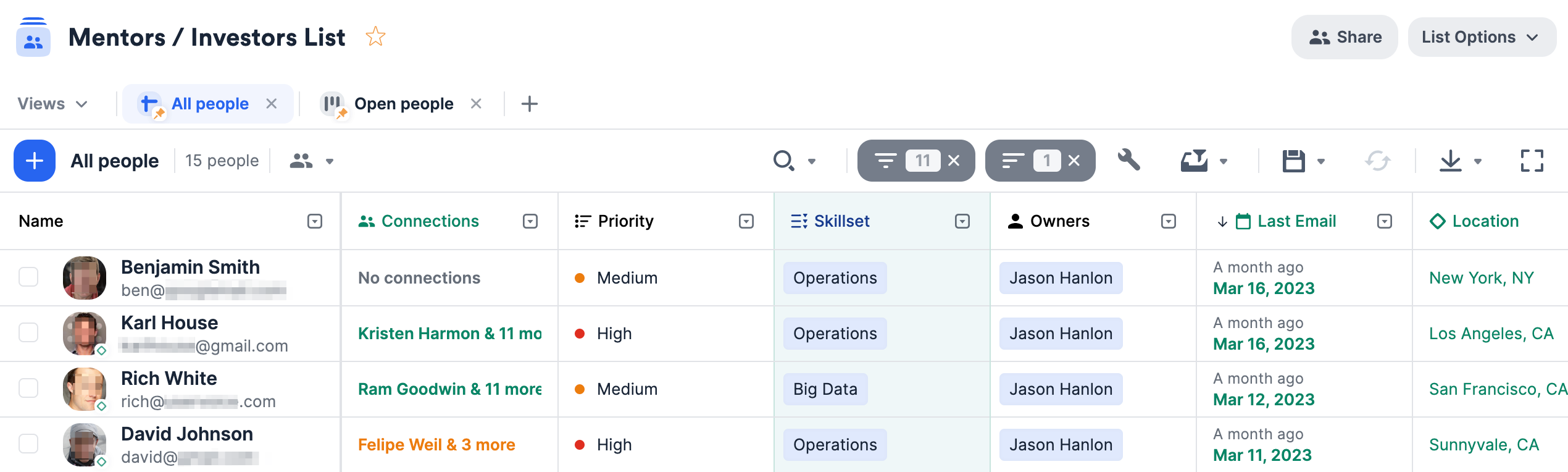Star the Mentors / Investors List as favorite
Viewport: 1568px width, 472px height.
tap(375, 37)
